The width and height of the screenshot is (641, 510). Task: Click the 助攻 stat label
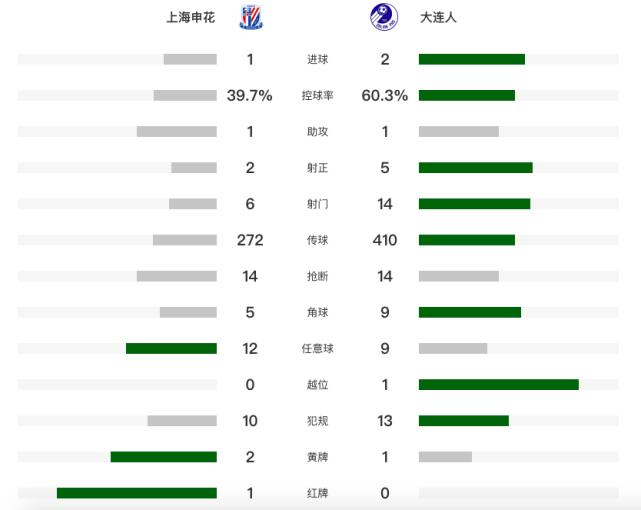318,132
